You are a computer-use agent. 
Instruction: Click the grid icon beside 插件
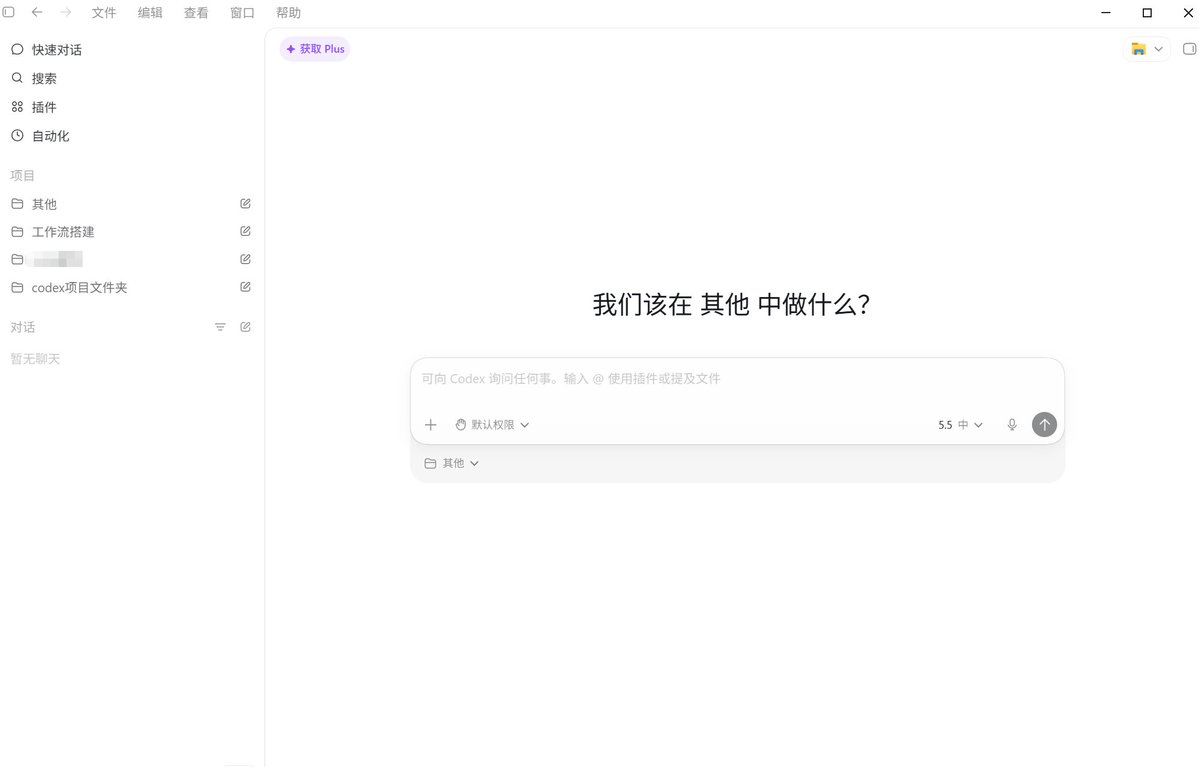pos(17,107)
